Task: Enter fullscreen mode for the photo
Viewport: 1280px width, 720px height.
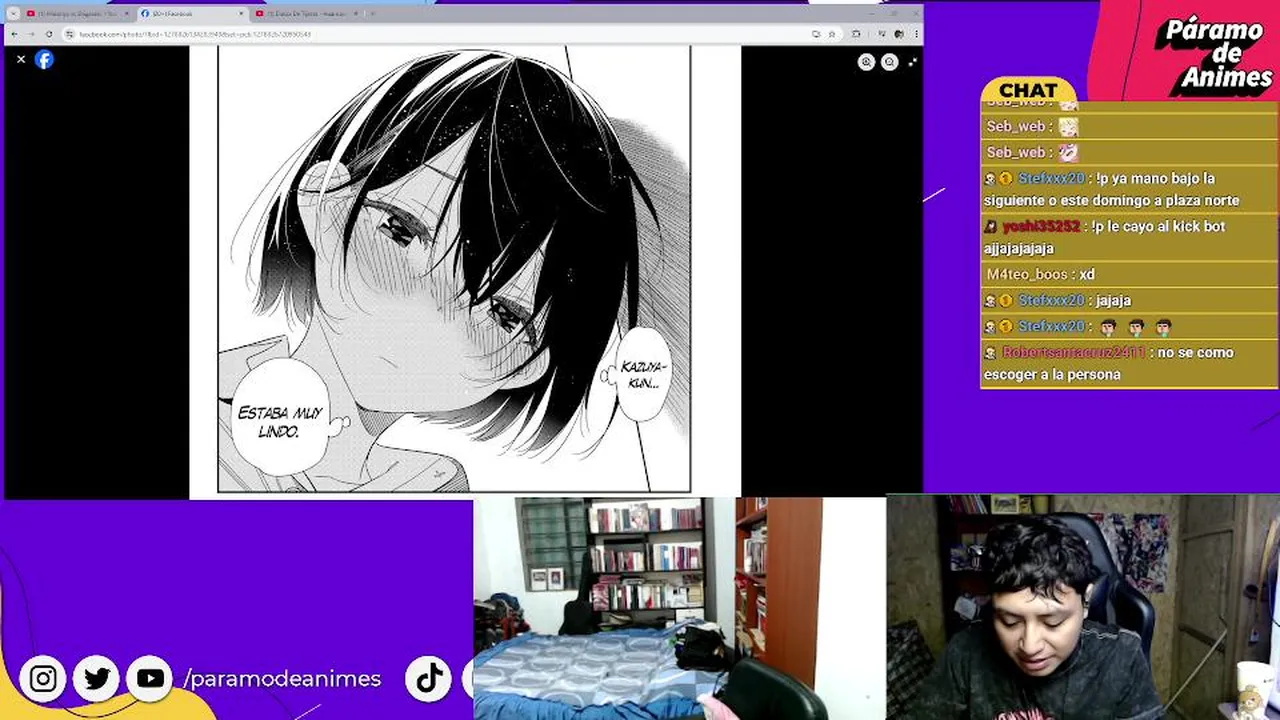Action: click(912, 62)
